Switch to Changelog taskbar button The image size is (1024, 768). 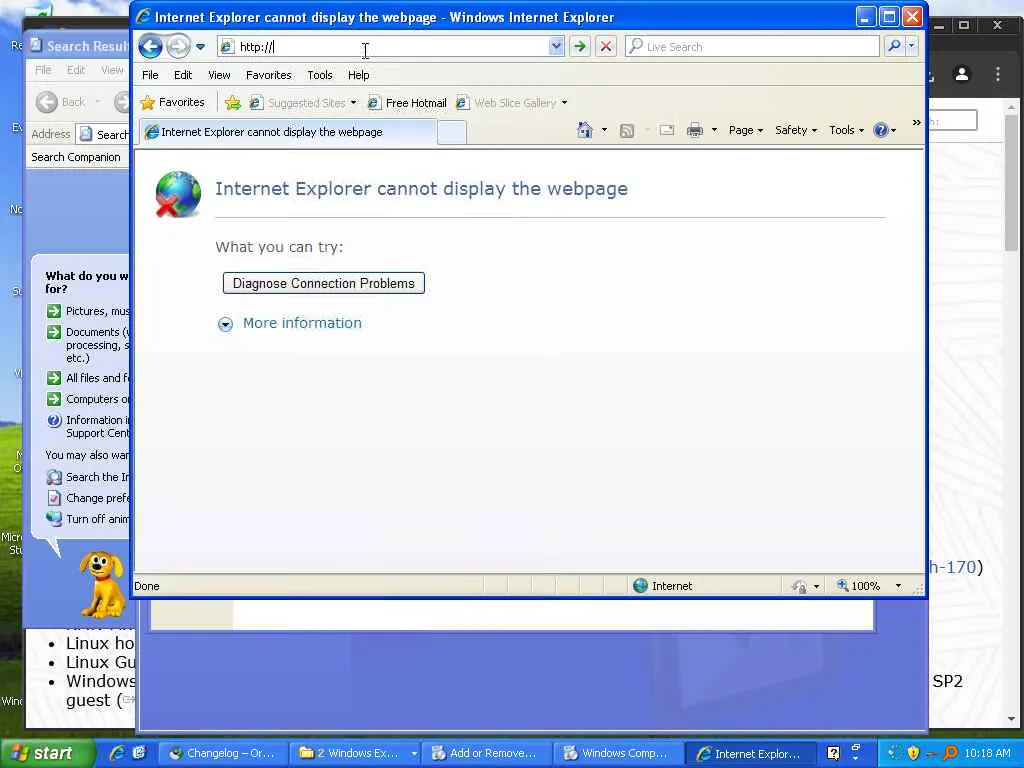click(222, 754)
